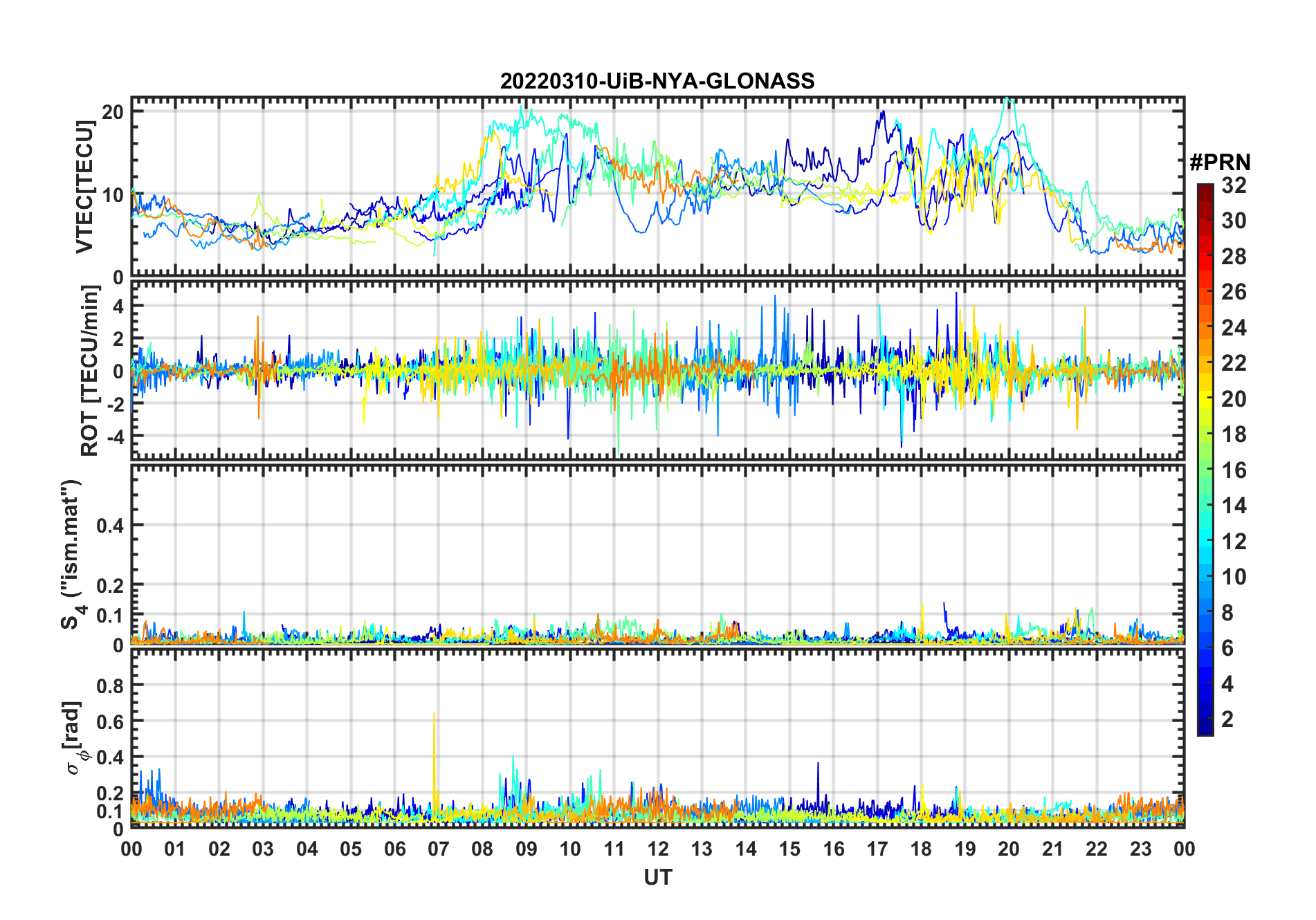Click colorbar tick label 28
This screenshot has width=1316, height=920.
point(1234,257)
